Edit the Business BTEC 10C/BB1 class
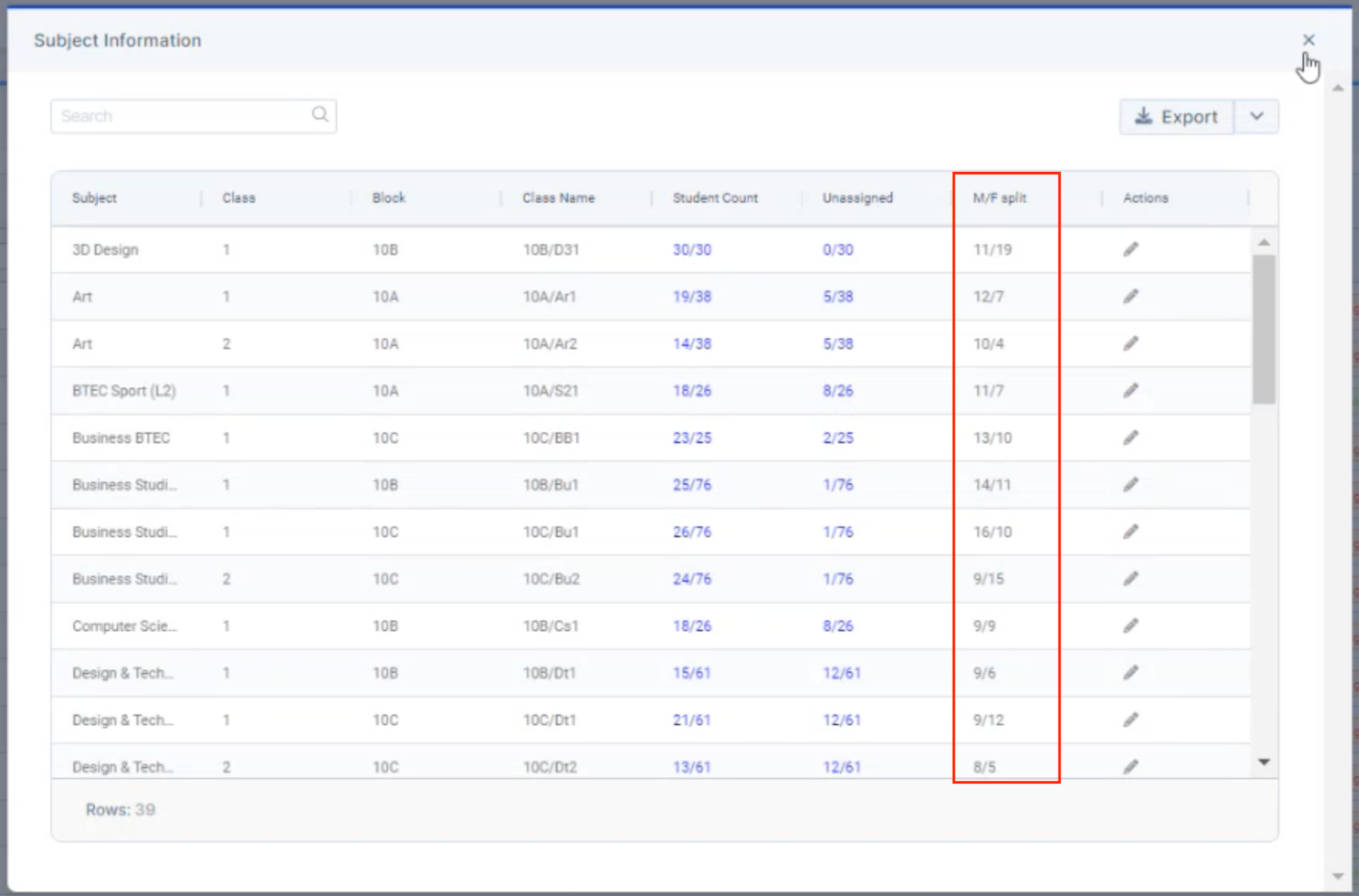This screenshot has height=896, width=1359. [x=1131, y=437]
